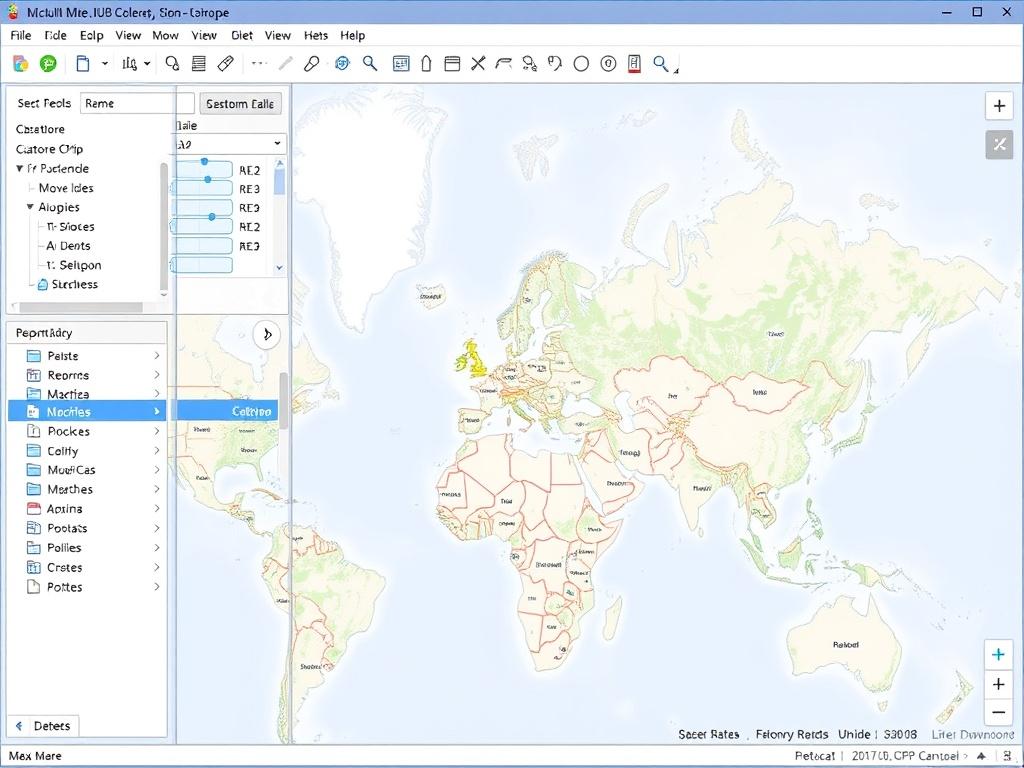Collapse the Fr Paclende tree node

pyautogui.click(x=19, y=169)
